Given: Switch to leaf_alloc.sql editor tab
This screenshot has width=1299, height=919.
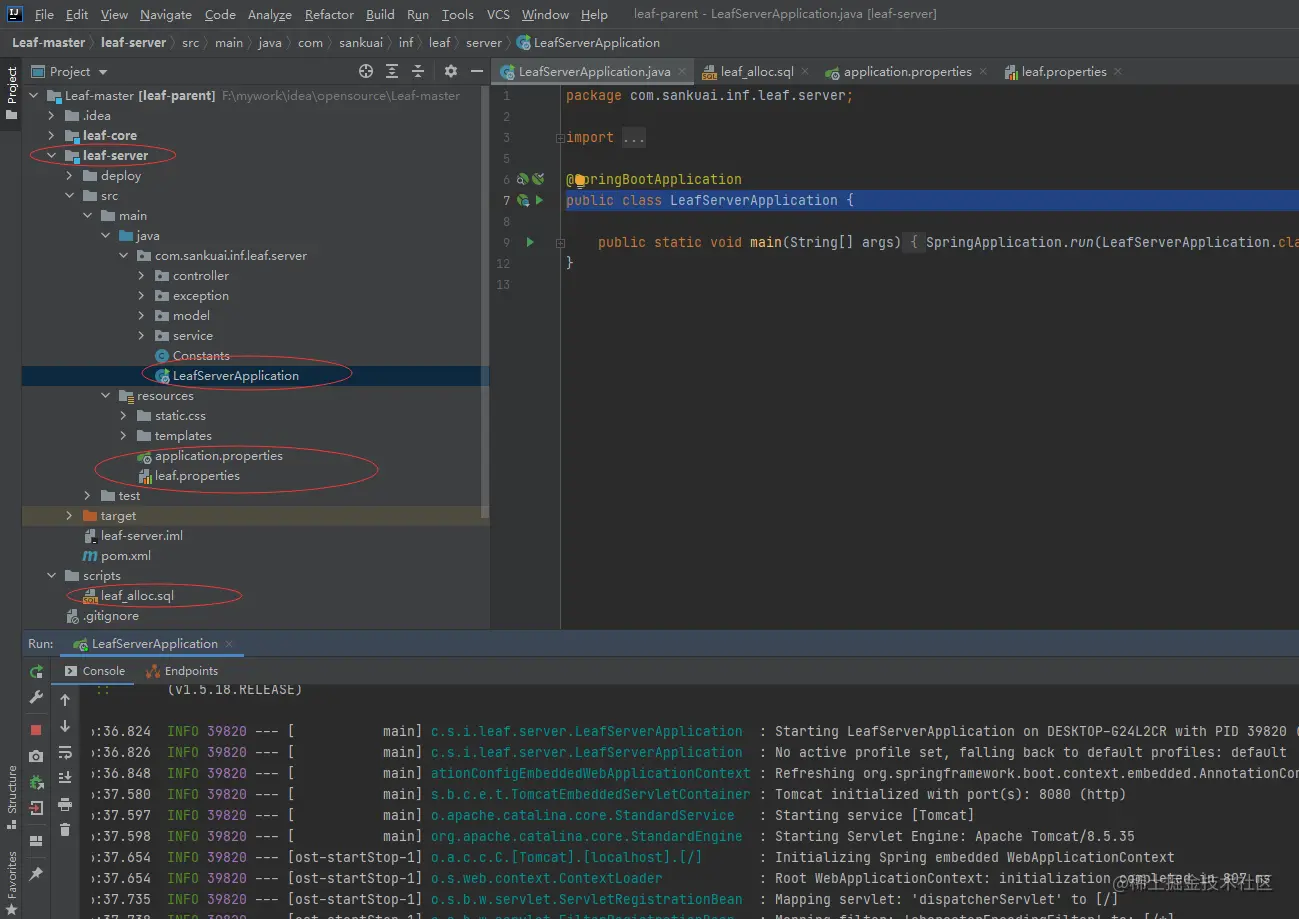Looking at the screenshot, I should 757,72.
